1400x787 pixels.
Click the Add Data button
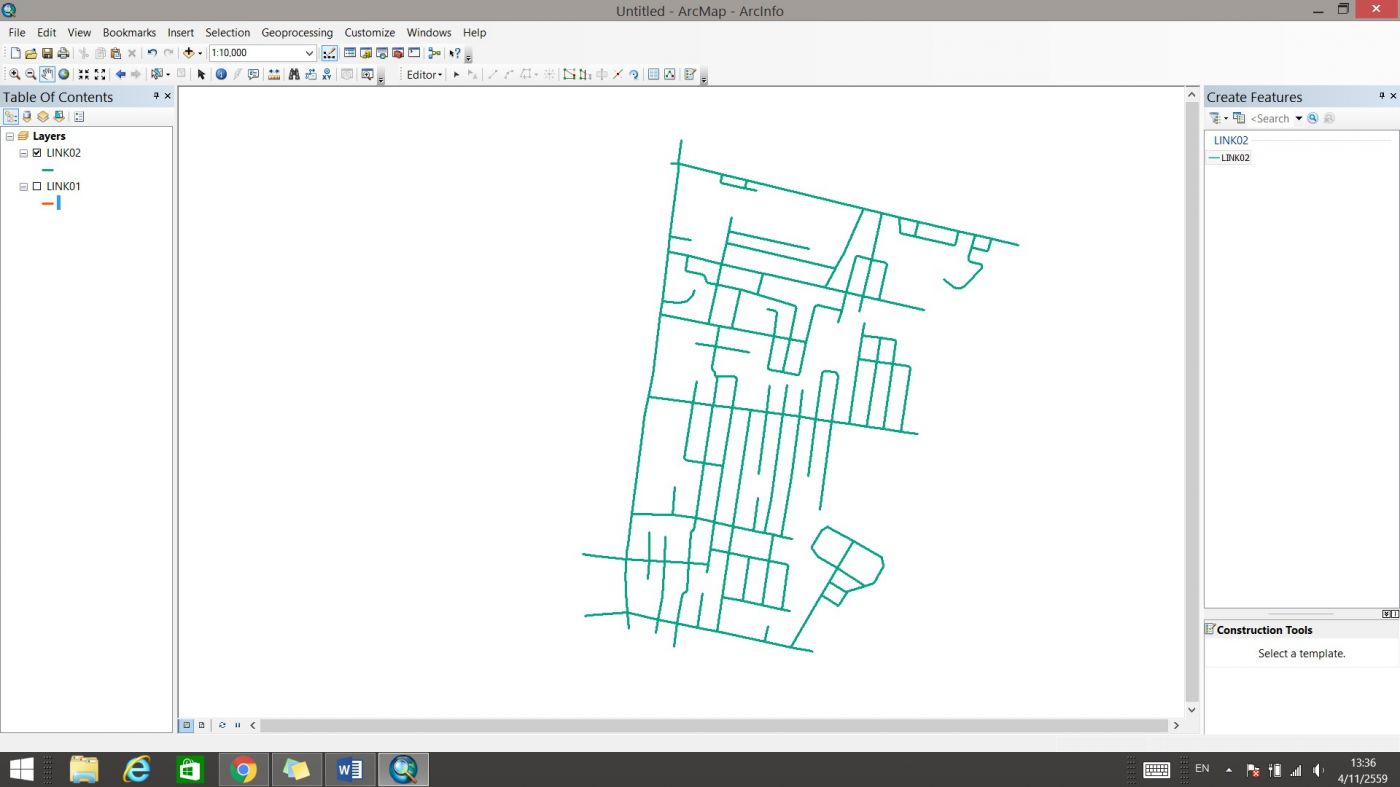click(x=188, y=53)
